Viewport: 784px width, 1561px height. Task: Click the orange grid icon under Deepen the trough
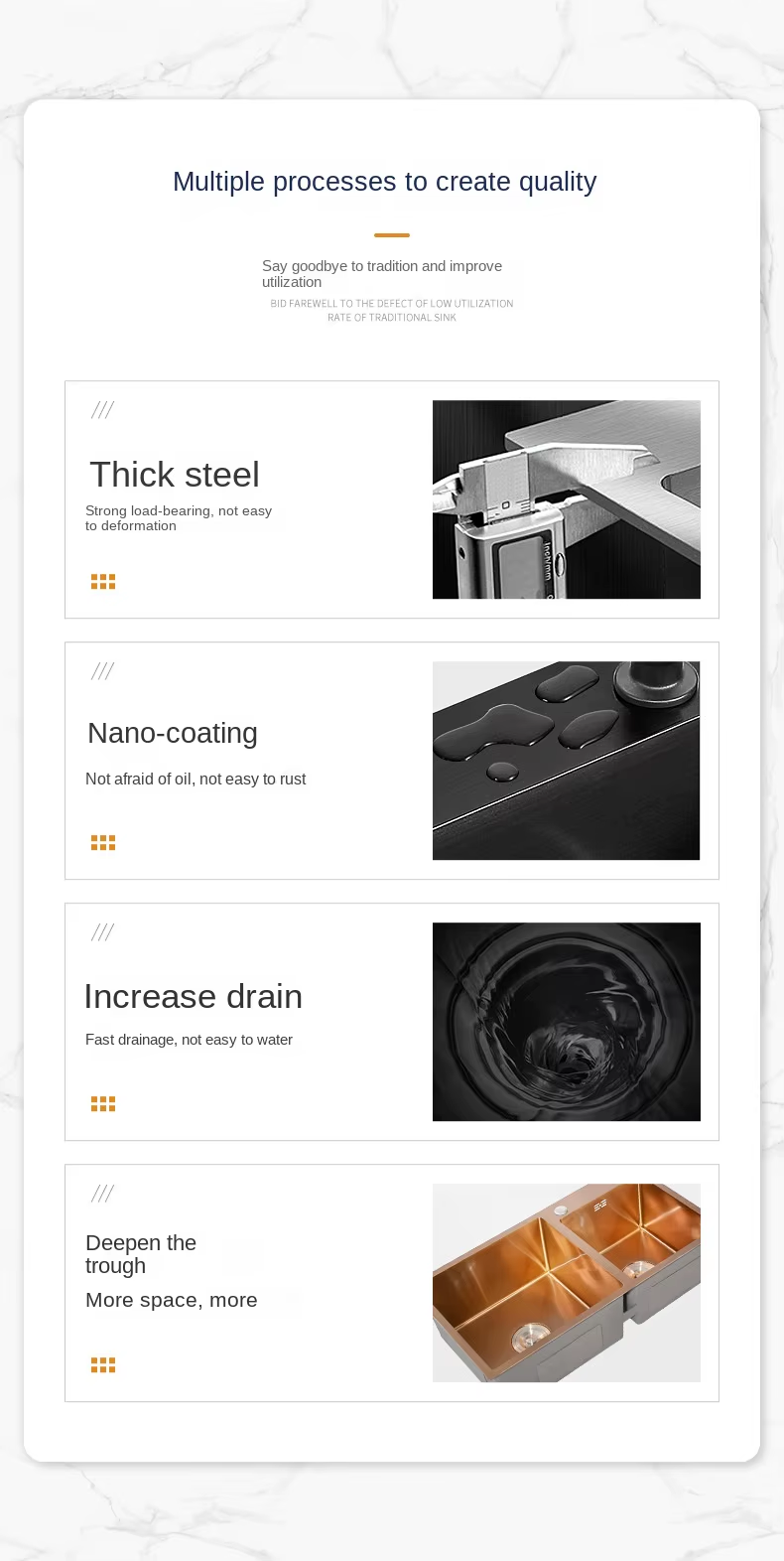point(103,1365)
